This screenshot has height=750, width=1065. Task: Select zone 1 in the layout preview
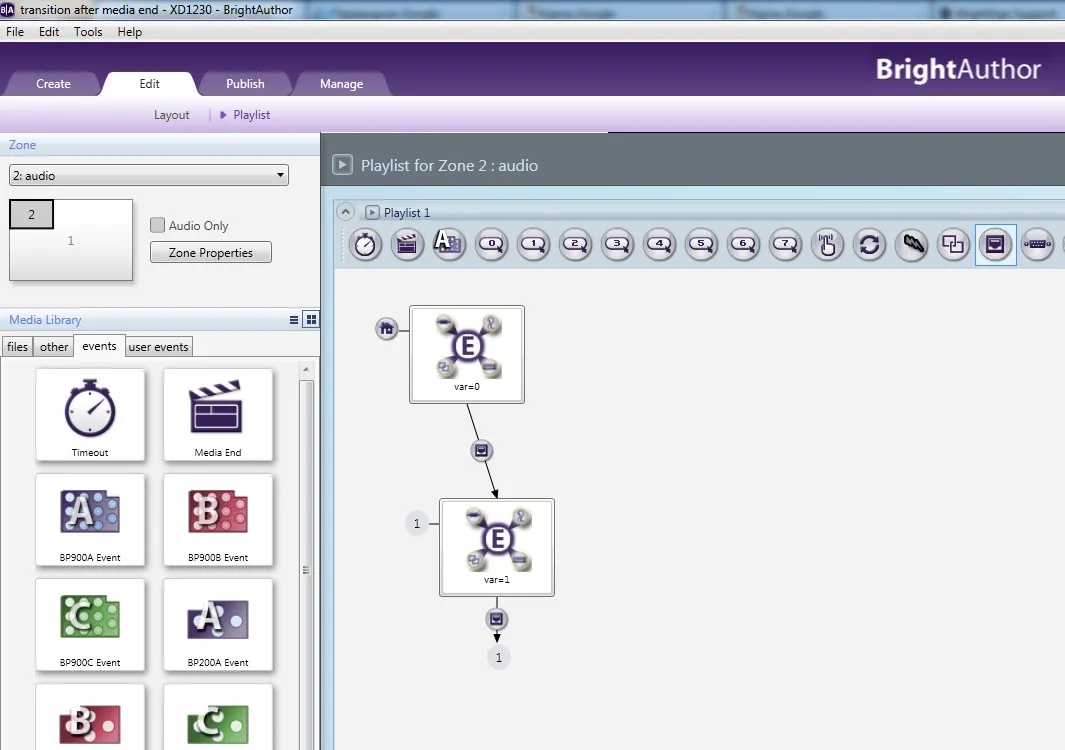(71, 240)
